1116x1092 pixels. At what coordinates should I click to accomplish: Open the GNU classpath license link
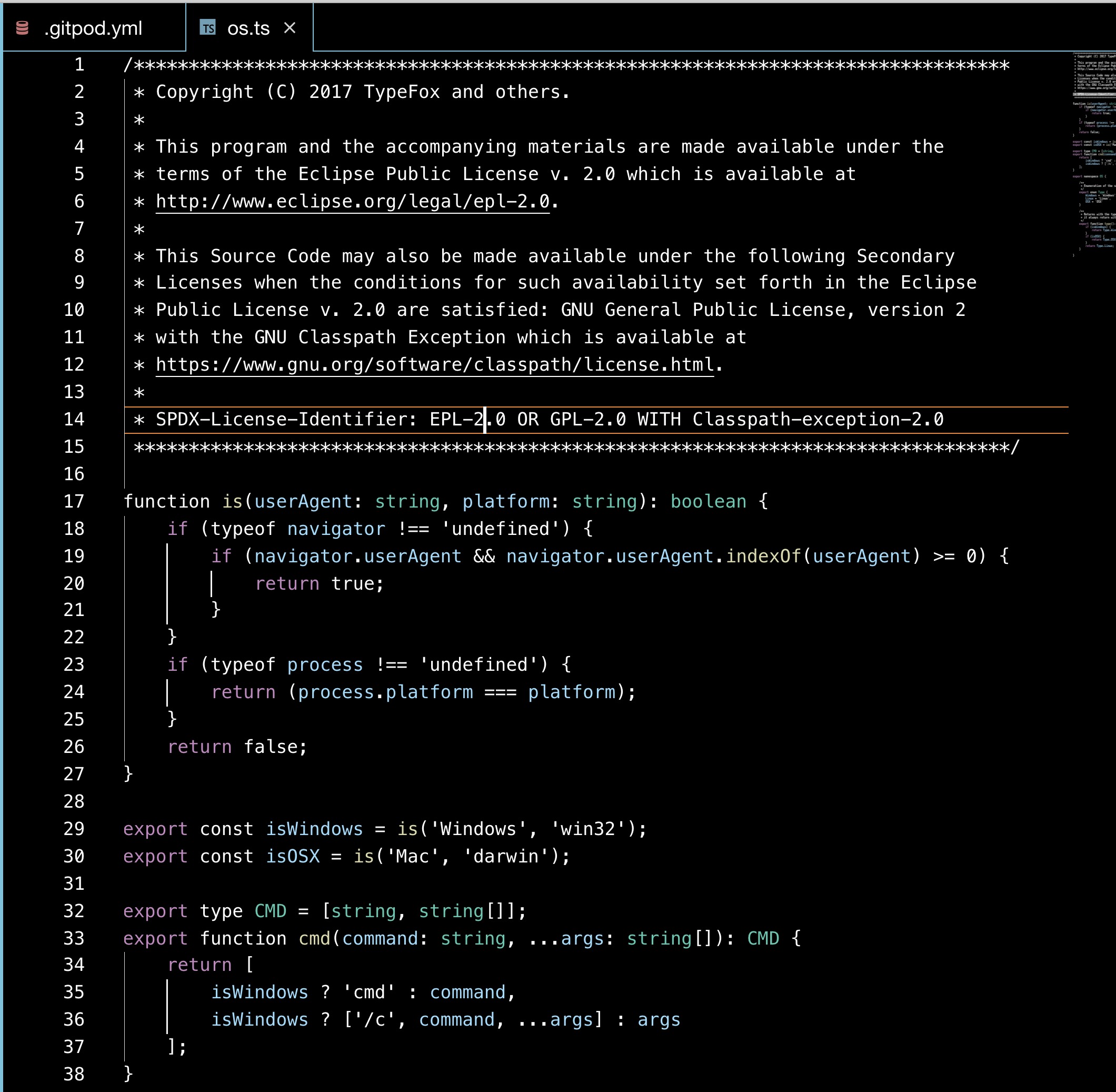tap(435, 364)
